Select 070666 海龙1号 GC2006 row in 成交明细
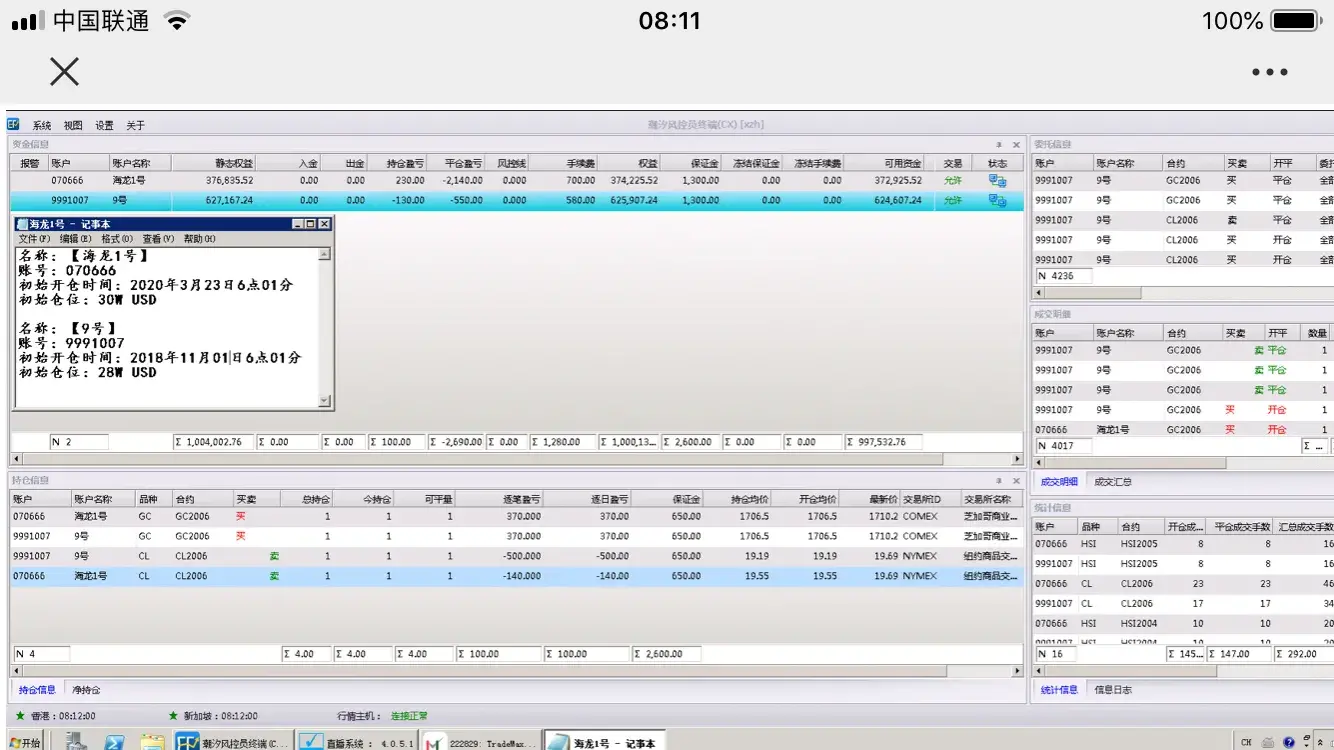This screenshot has width=1334, height=750. [x=1183, y=430]
